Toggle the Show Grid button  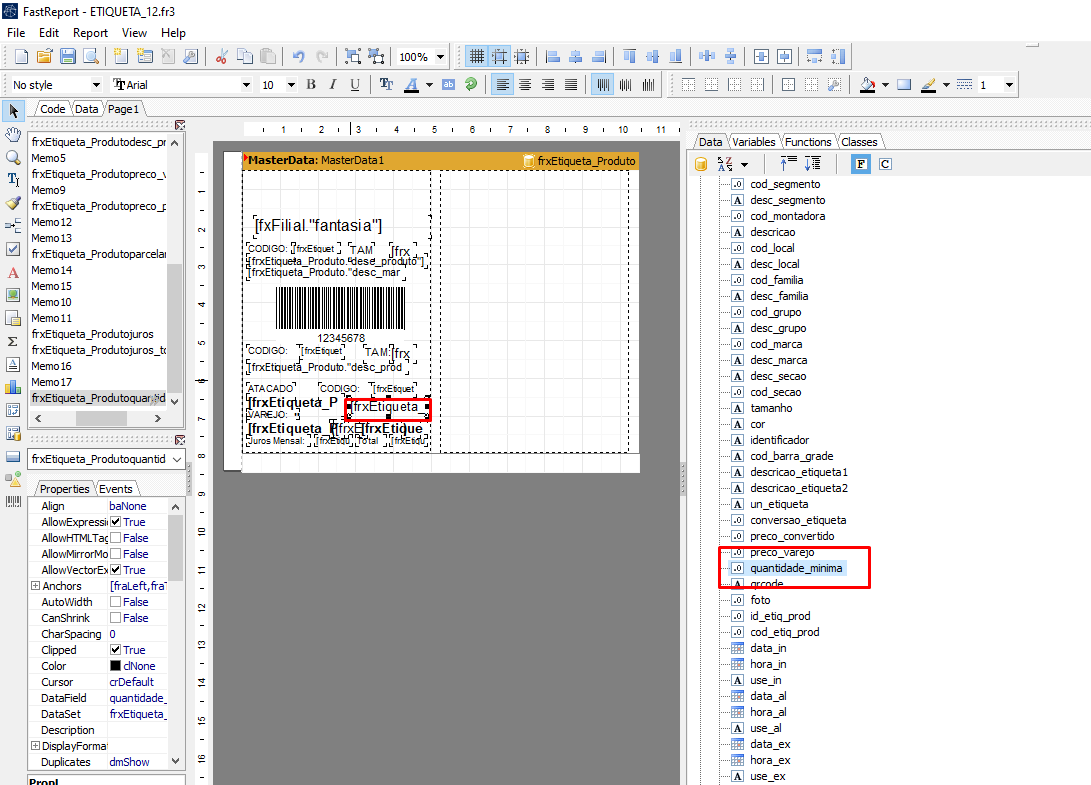(477, 57)
